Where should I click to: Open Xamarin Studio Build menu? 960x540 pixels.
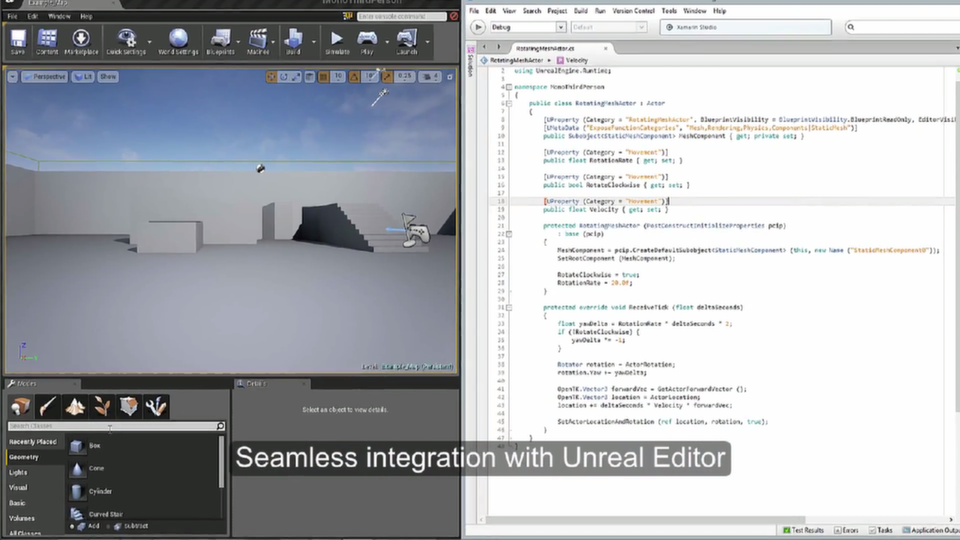coord(580,11)
